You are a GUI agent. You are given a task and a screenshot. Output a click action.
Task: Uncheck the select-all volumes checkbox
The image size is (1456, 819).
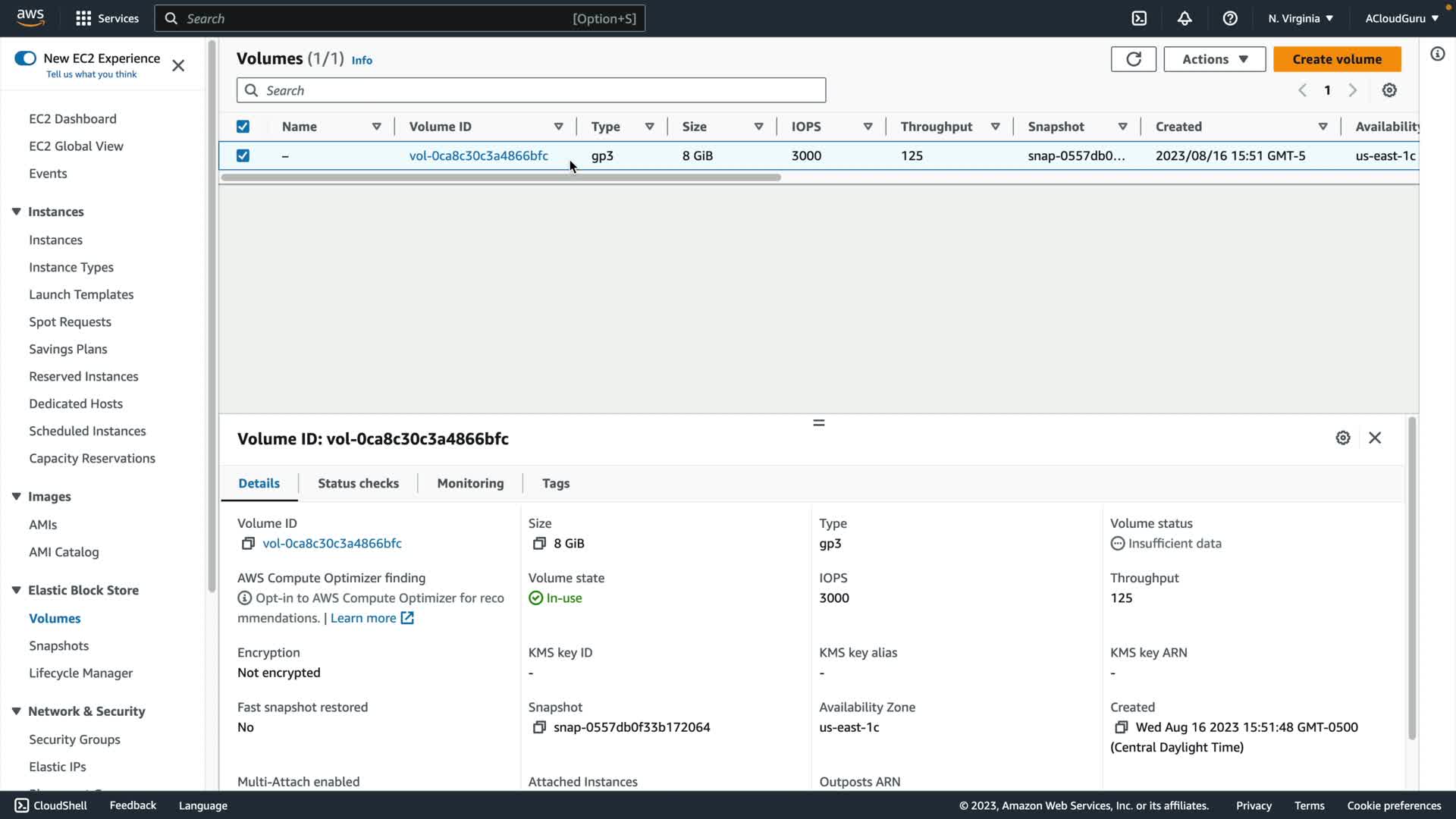click(x=243, y=127)
